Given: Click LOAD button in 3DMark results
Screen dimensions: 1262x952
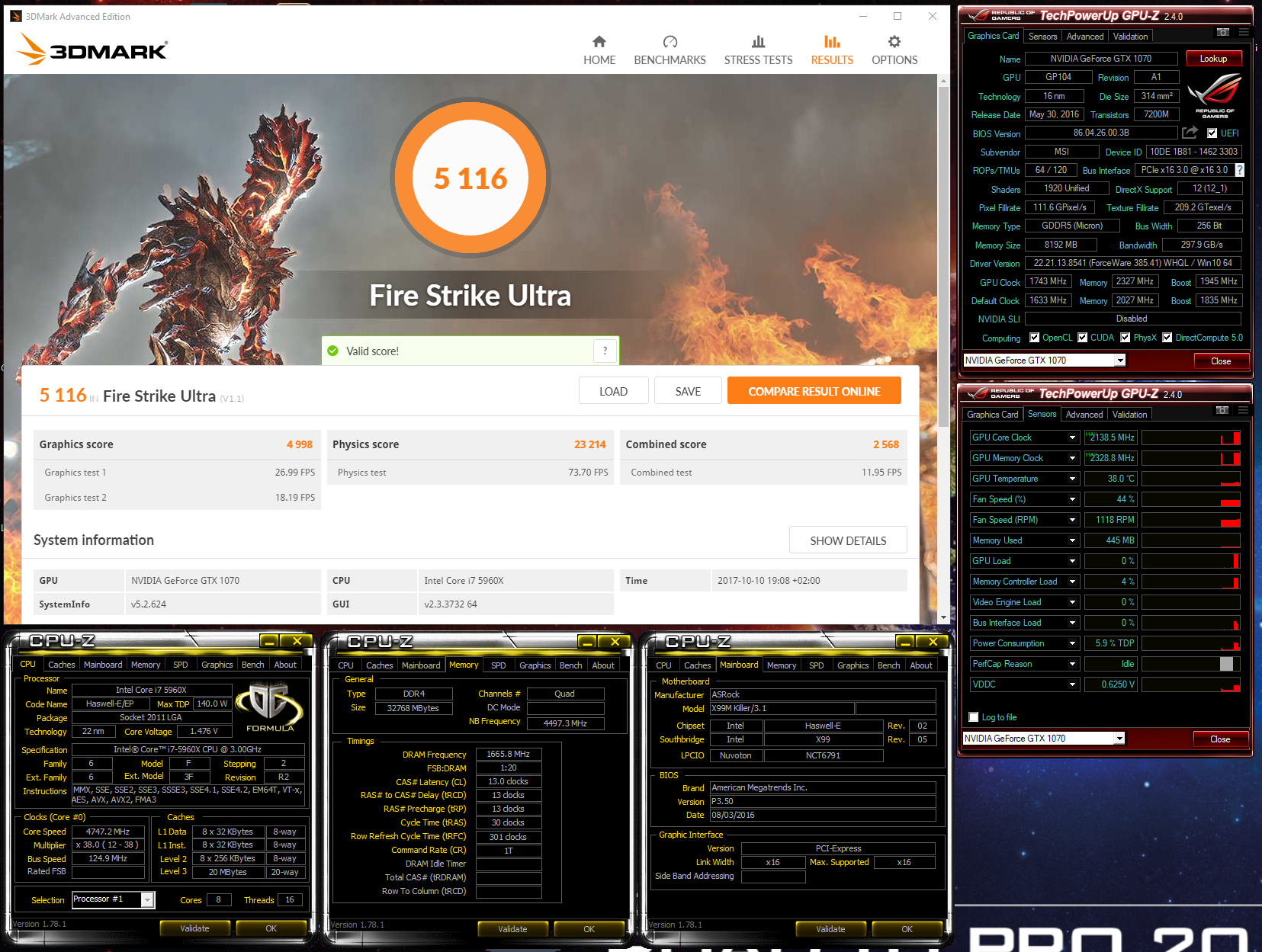Looking at the screenshot, I should click(613, 391).
